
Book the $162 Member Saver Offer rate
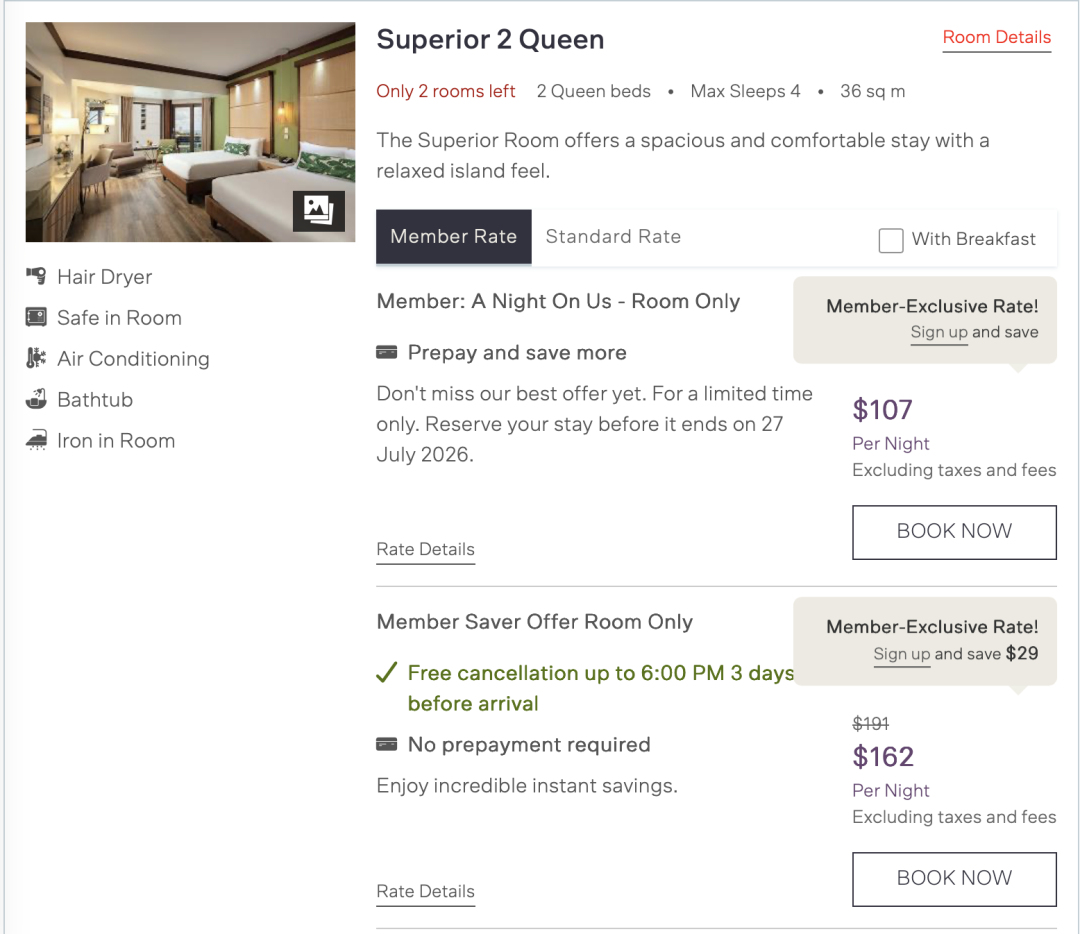[954, 879]
